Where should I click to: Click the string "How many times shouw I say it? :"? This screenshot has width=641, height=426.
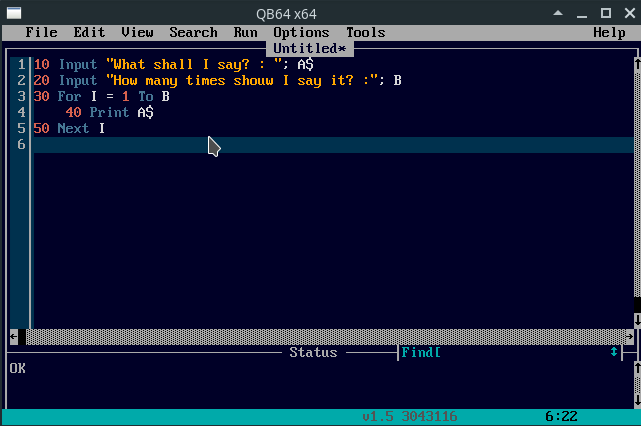(x=242, y=80)
